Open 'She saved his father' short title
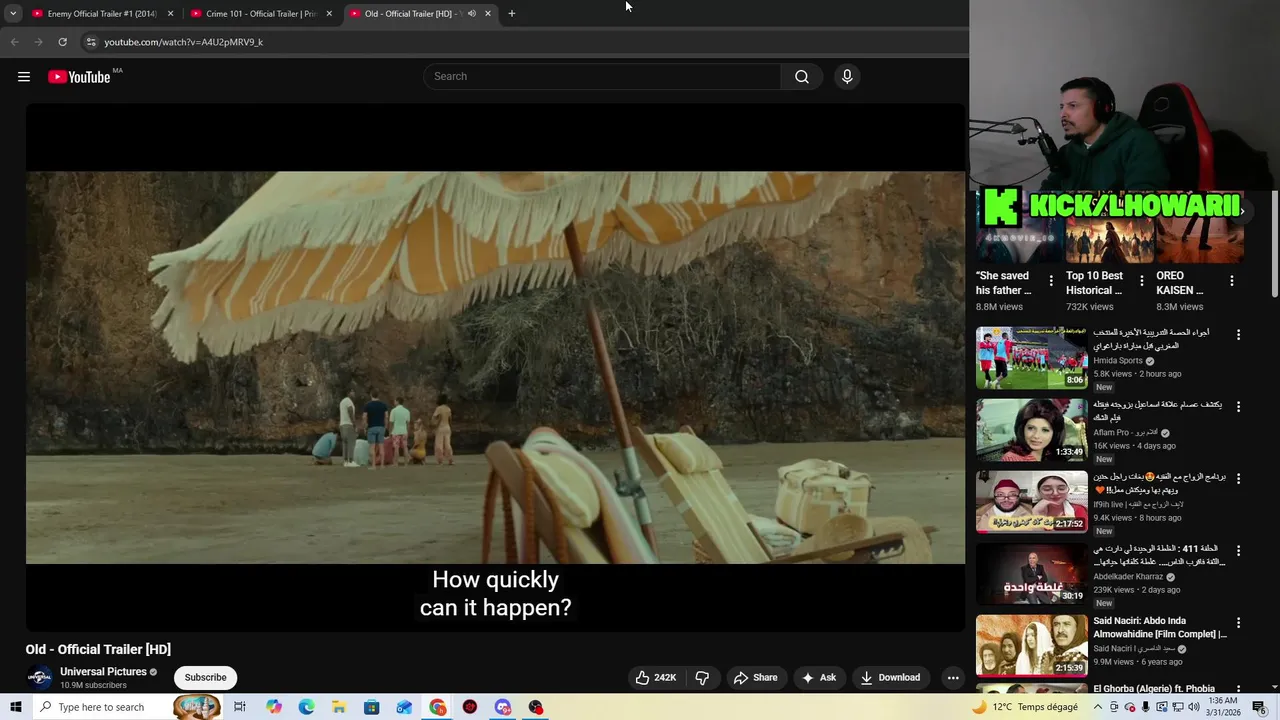This screenshot has height=720, width=1280. click(1003, 283)
